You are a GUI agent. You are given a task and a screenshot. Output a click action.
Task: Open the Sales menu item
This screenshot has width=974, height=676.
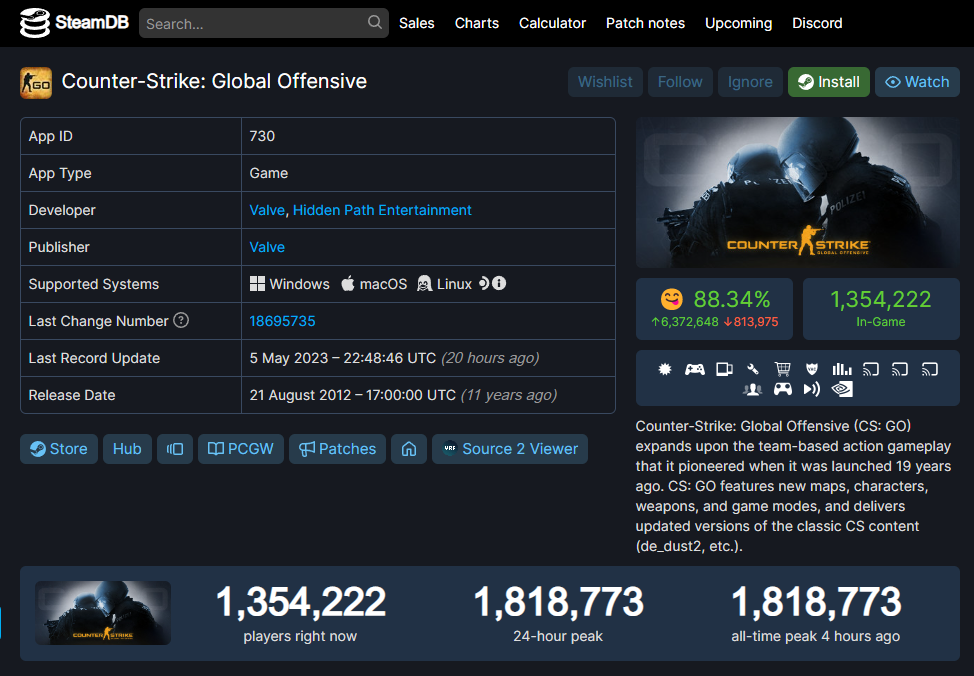417,23
